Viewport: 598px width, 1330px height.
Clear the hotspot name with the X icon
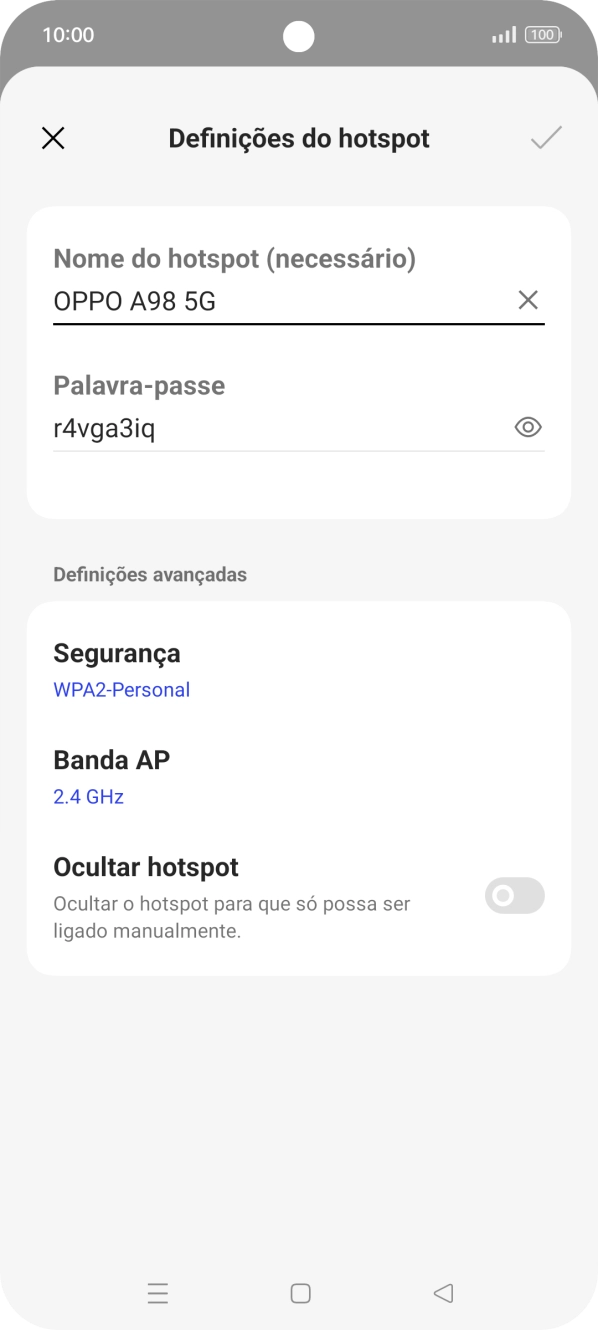(528, 299)
